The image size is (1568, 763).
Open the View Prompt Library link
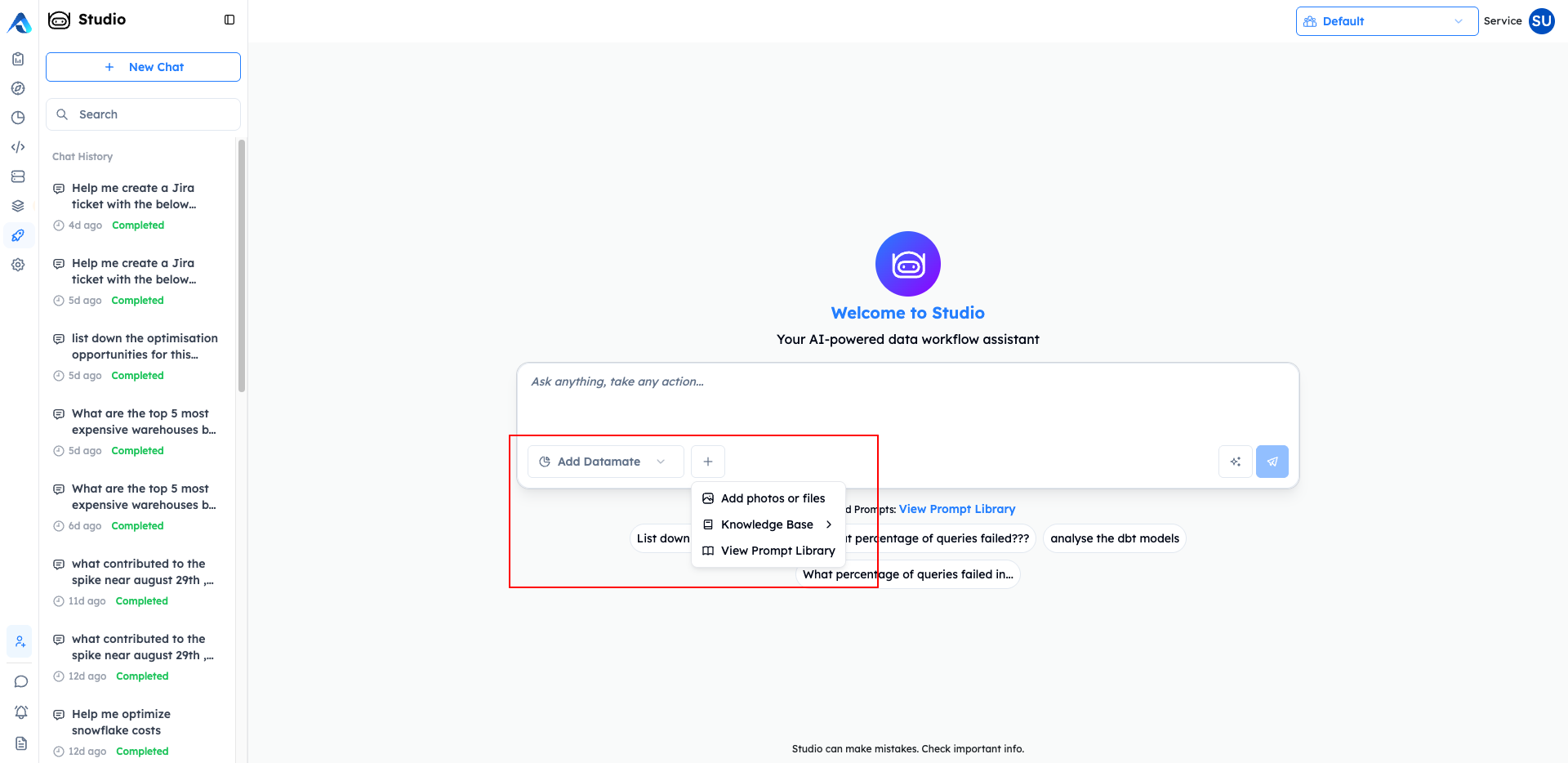(956, 508)
